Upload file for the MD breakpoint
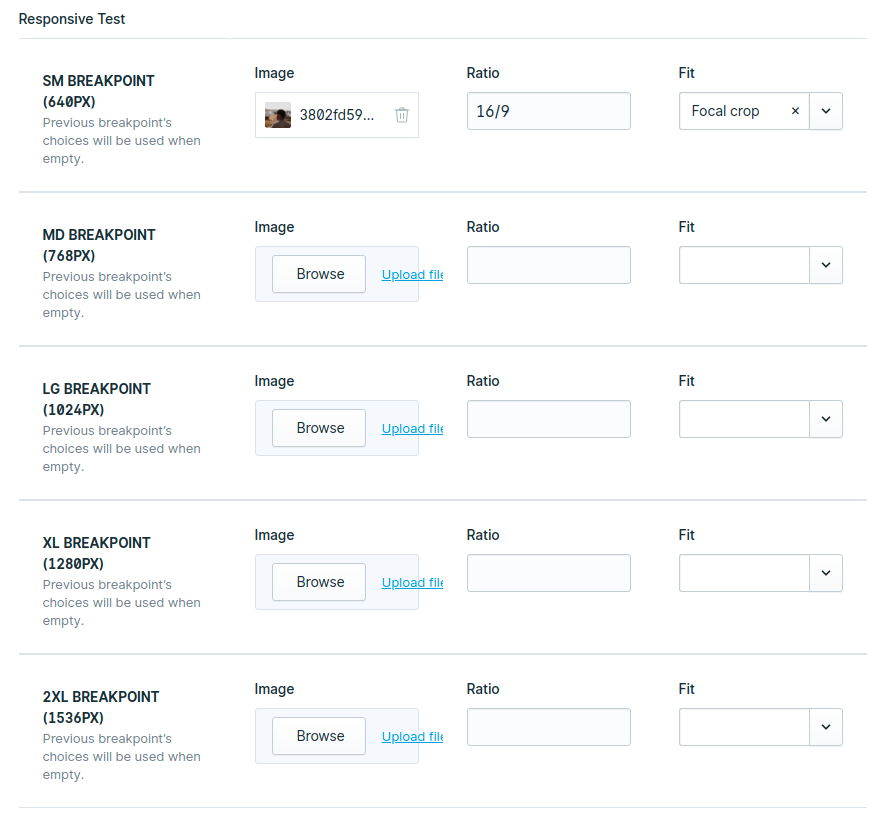 pyautogui.click(x=411, y=274)
